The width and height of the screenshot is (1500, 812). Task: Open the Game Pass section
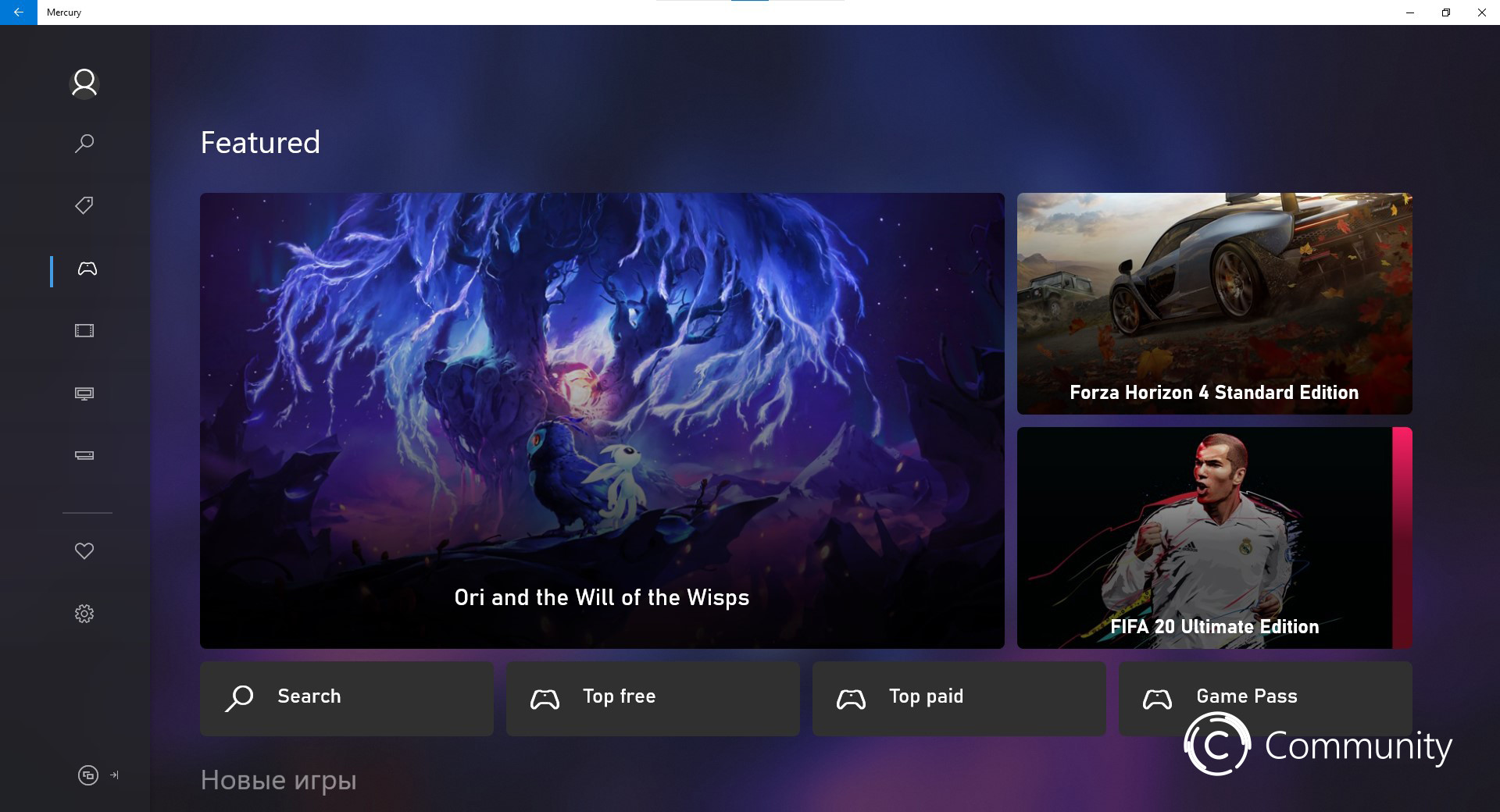pyautogui.click(x=1265, y=697)
